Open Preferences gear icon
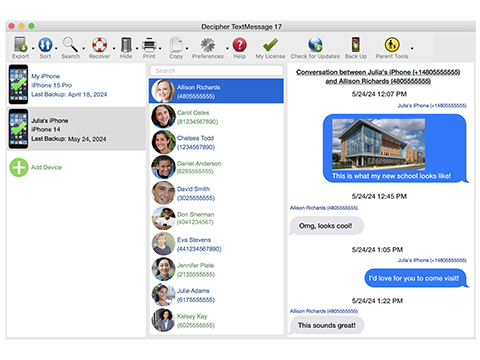 coord(208,45)
